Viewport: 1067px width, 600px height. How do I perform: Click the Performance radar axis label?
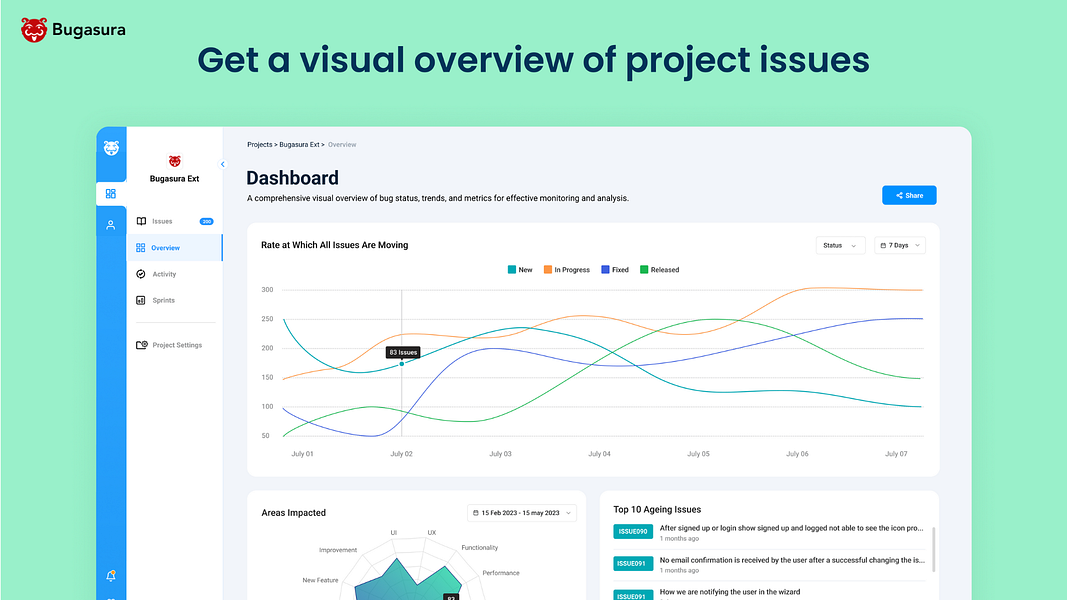click(501, 573)
